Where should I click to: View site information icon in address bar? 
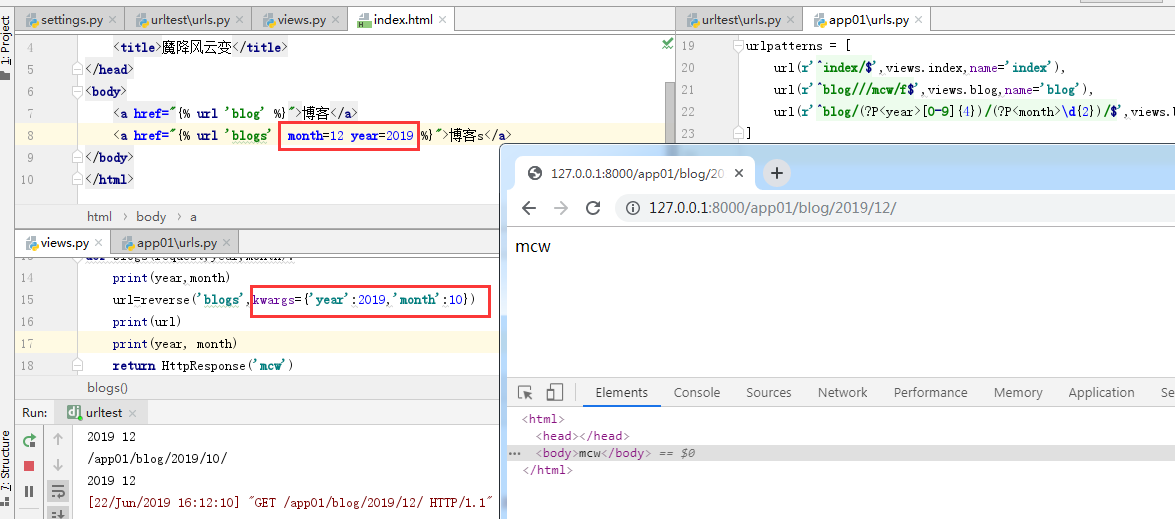632,208
